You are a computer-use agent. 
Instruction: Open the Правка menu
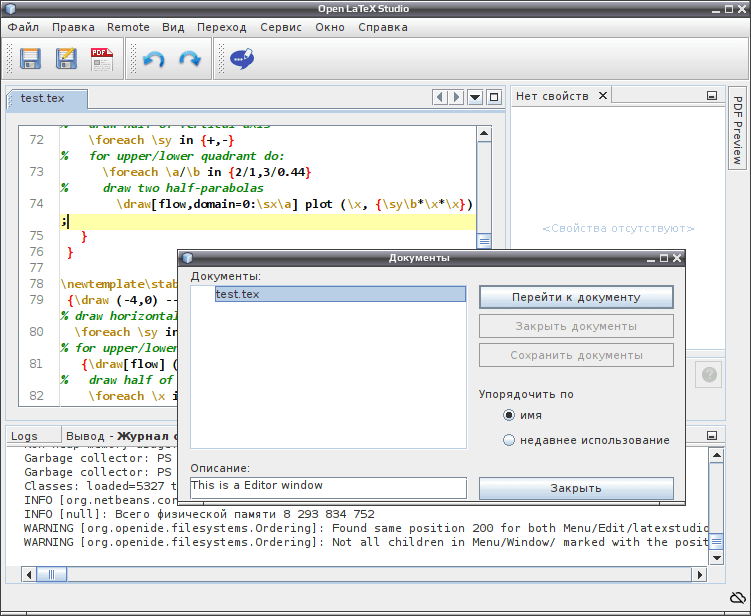pyautogui.click(x=73, y=27)
